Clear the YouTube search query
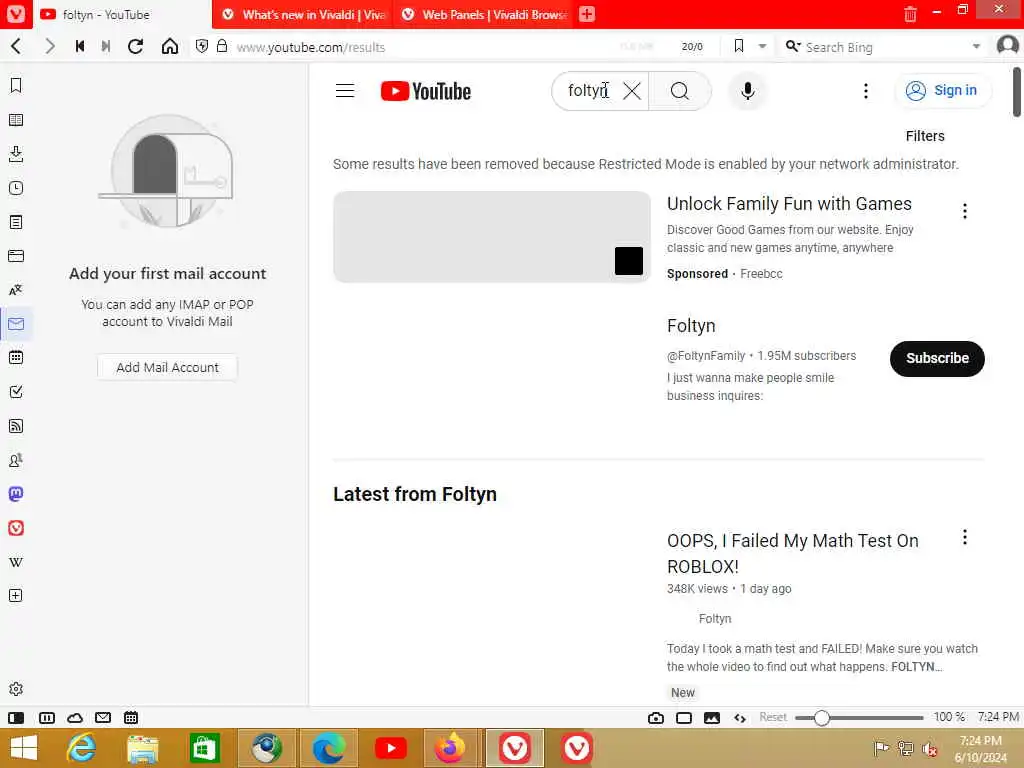This screenshot has width=1024, height=768. coord(632,91)
